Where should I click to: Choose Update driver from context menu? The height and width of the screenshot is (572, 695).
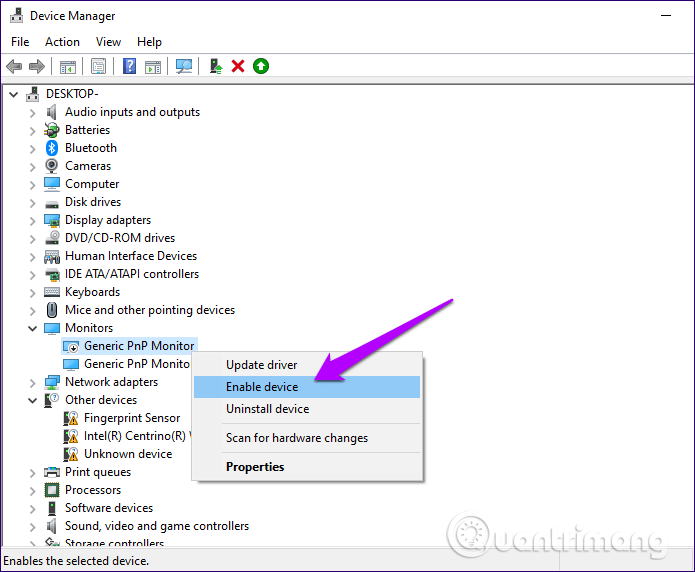tap(307, 365)
